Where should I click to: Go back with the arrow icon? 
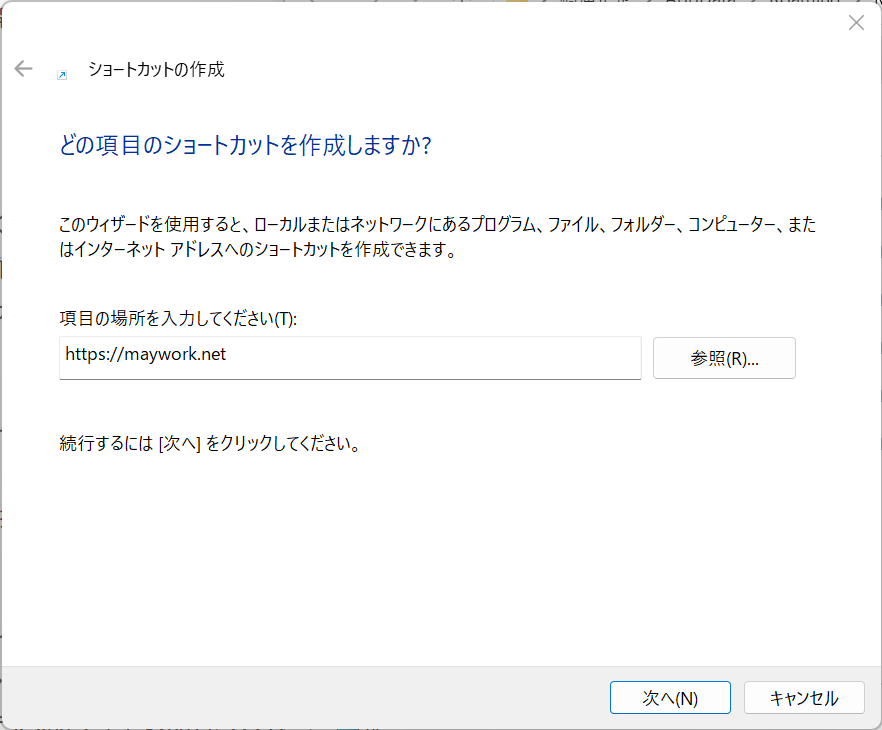[x=24, y=69]
